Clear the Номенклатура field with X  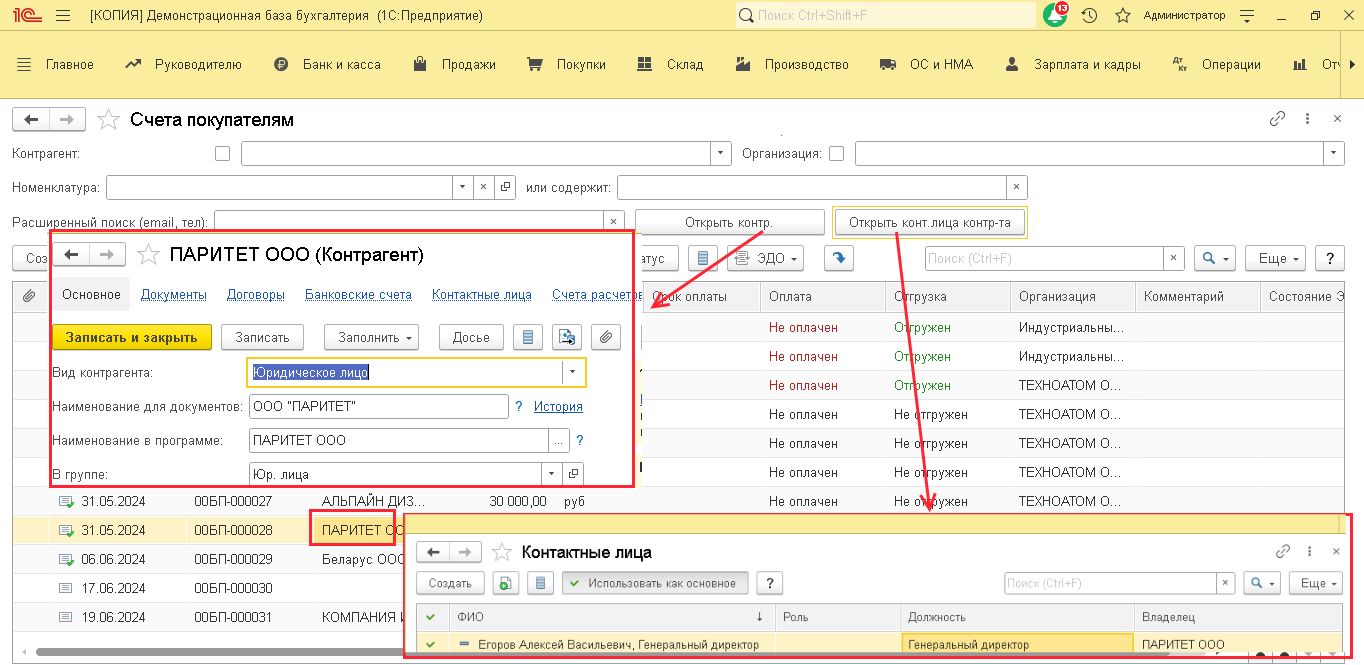(x=483, y=187)
